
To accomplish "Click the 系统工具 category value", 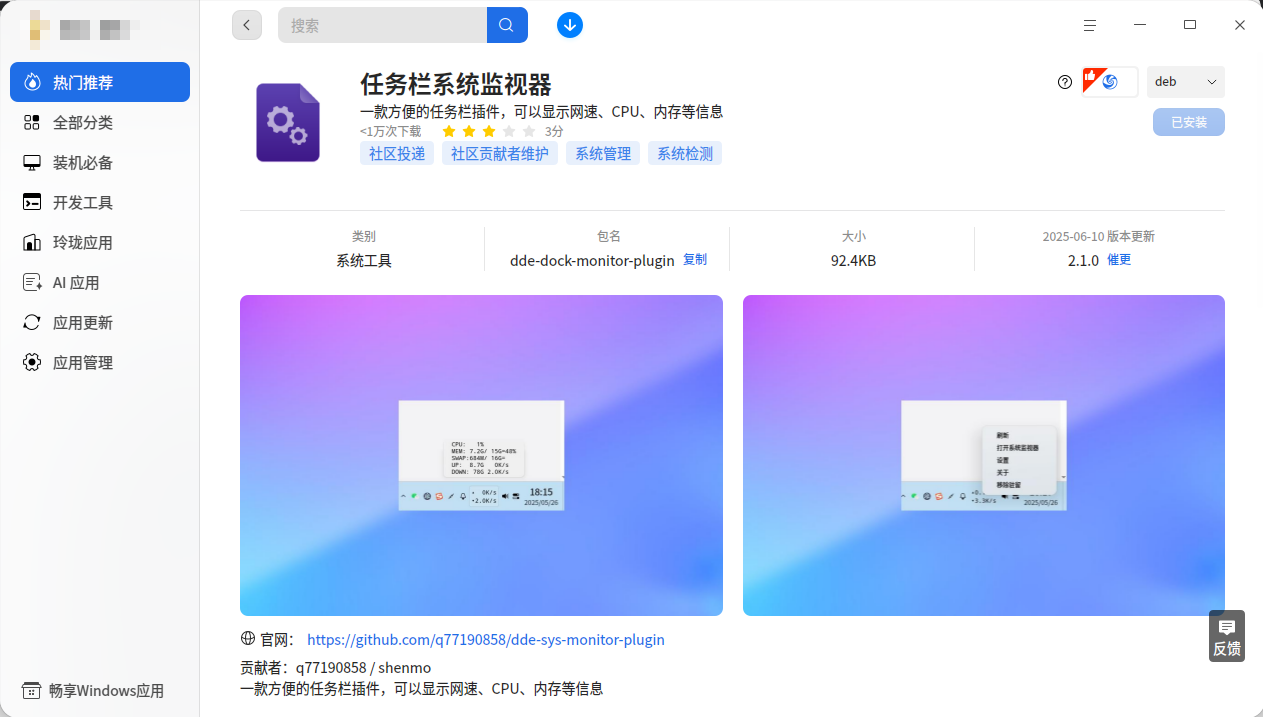I will click(364, 261).
